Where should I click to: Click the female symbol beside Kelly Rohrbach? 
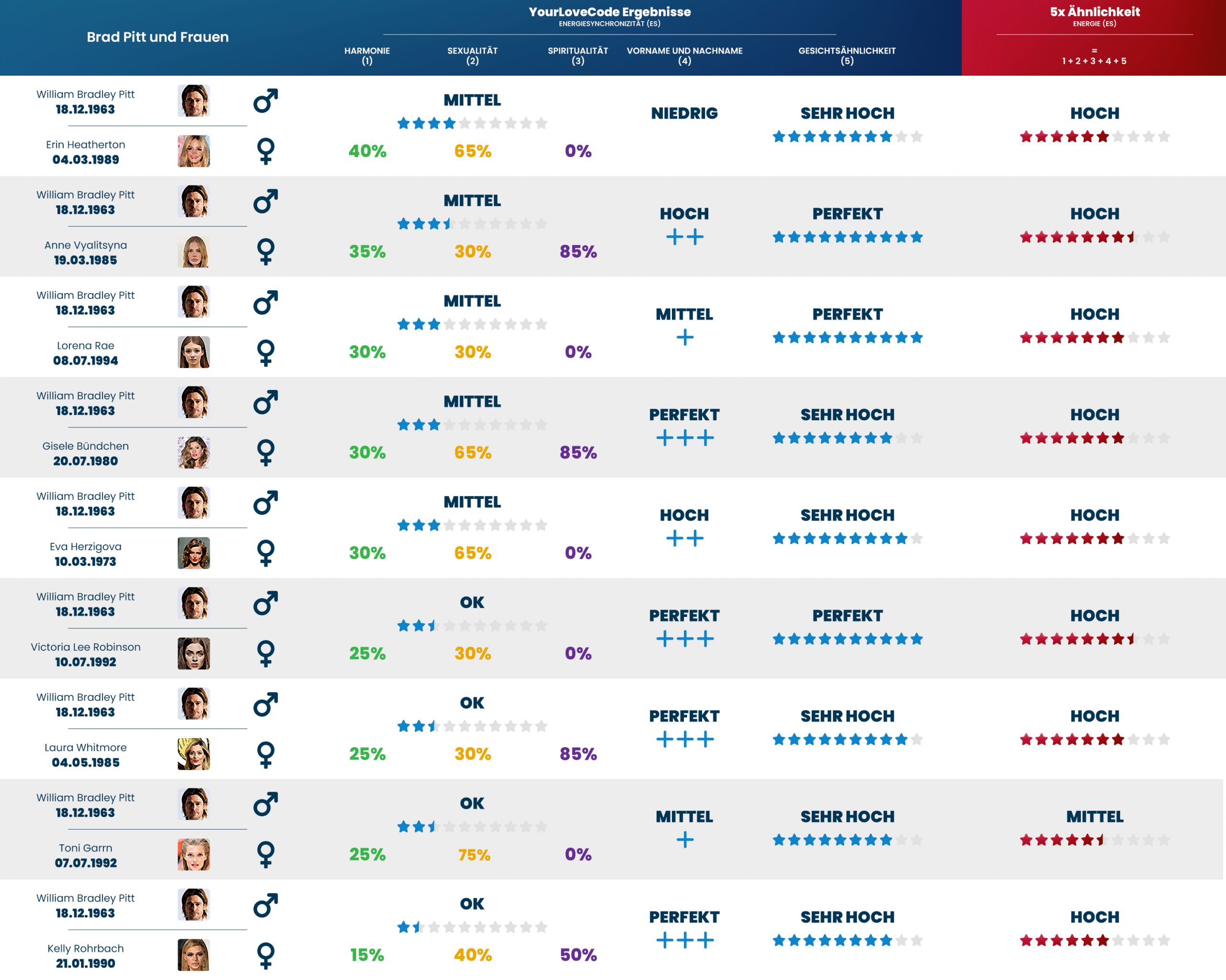(x=266, y=955)
